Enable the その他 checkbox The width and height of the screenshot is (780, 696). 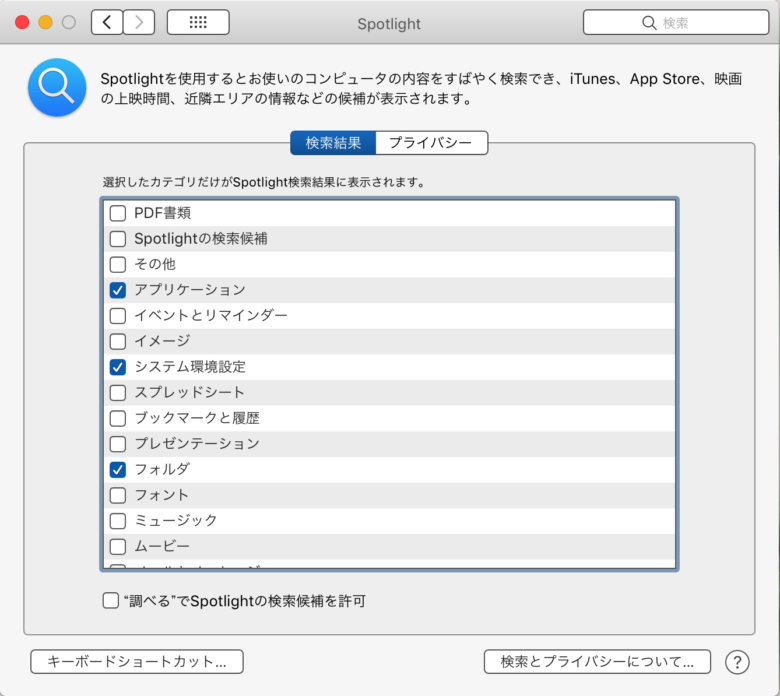tap(118, 264)
